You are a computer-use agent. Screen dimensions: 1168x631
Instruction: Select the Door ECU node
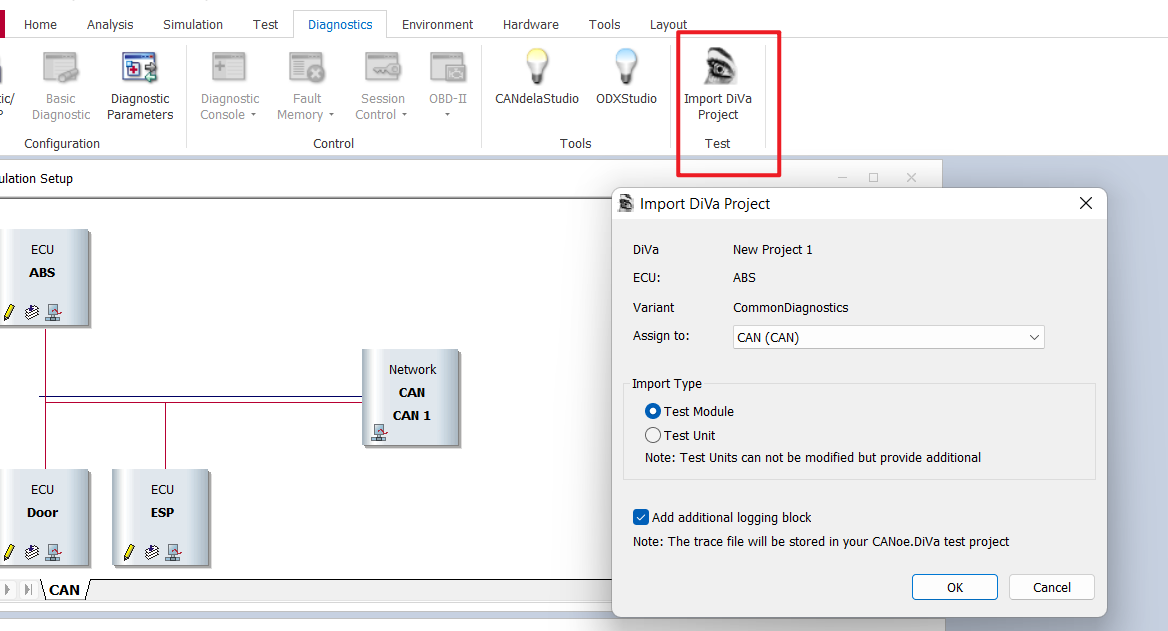pyautogui.click(x=44, y=518)
